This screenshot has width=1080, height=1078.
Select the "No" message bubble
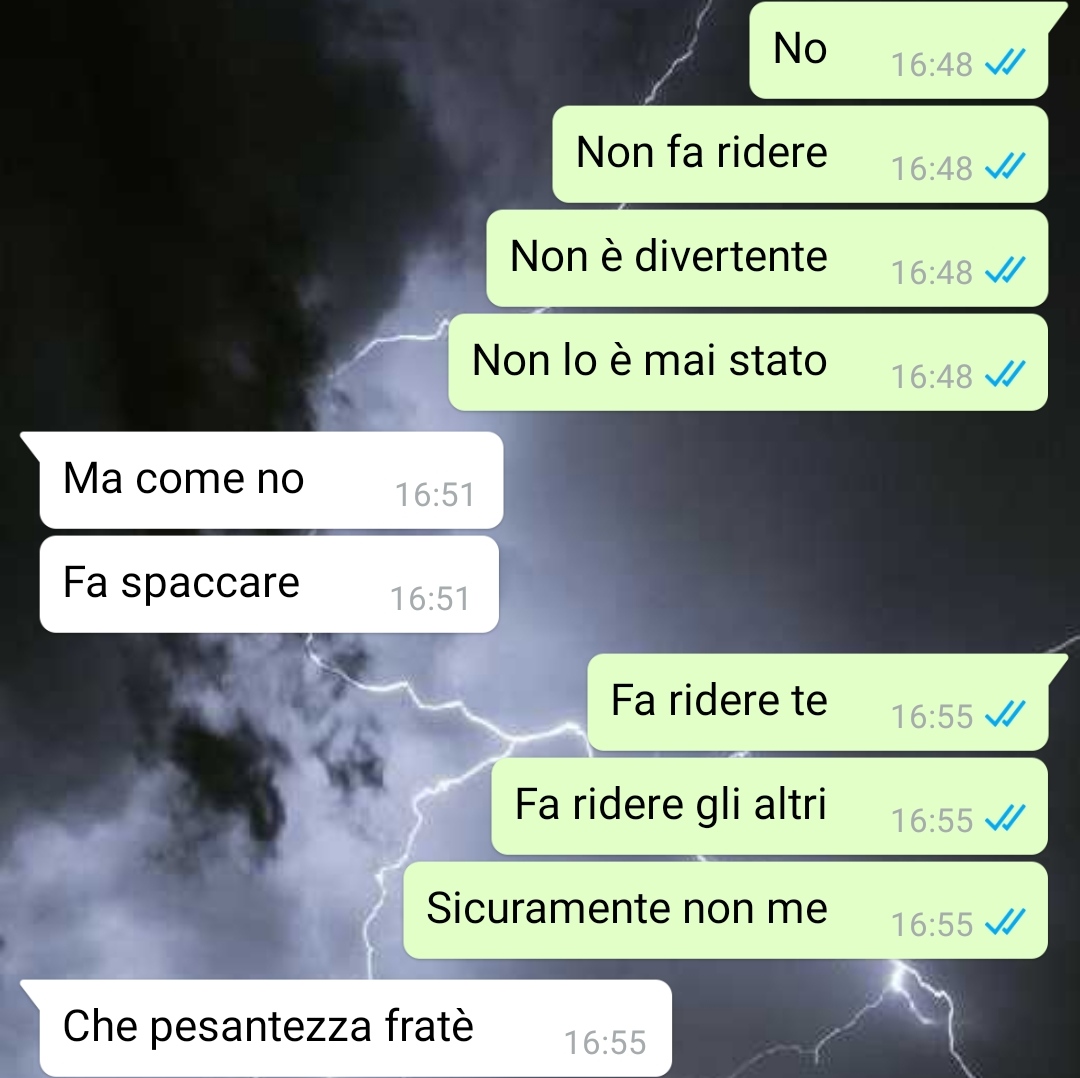coord(899,50)
